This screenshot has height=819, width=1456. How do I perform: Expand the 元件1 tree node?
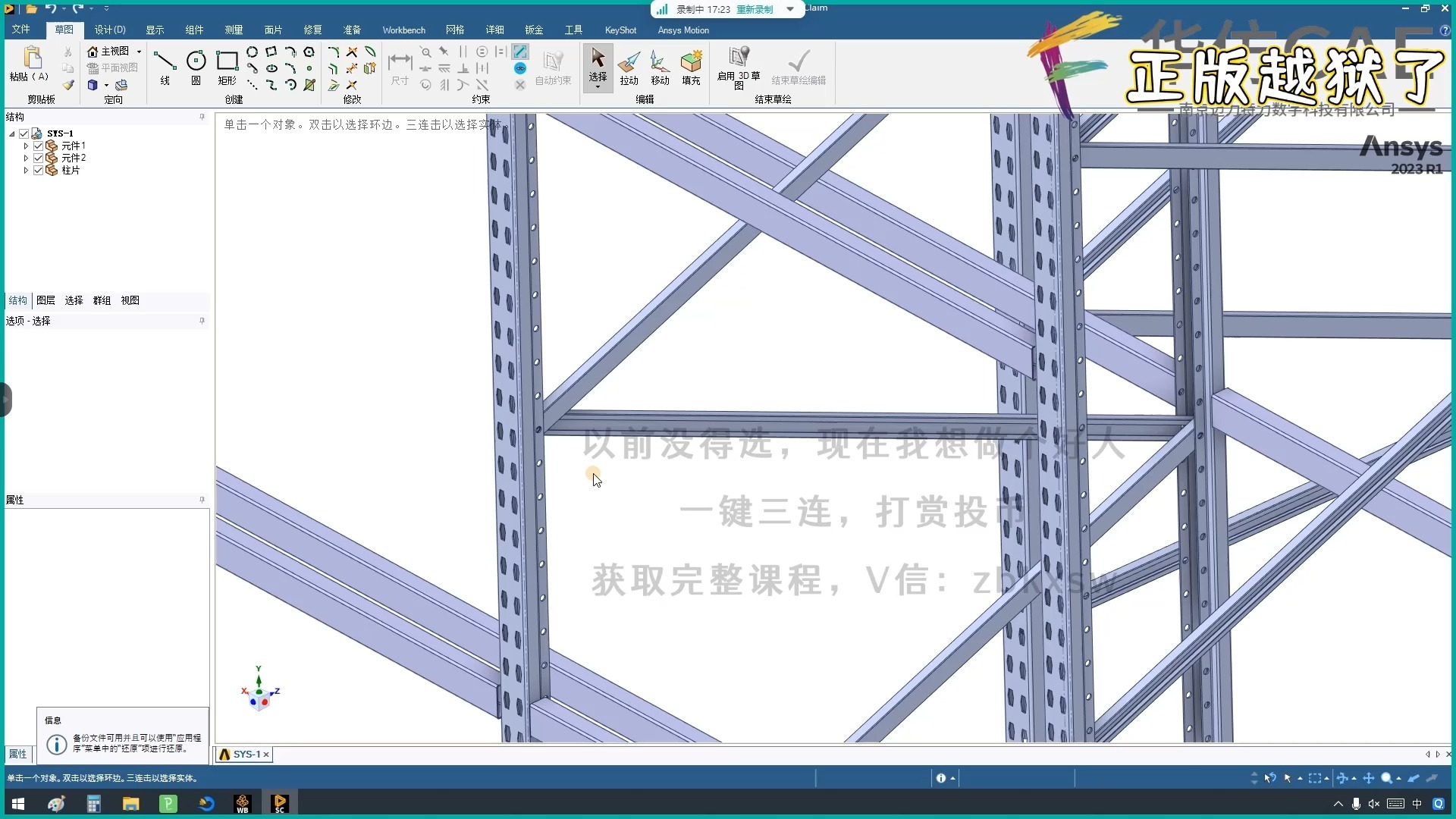26,146
